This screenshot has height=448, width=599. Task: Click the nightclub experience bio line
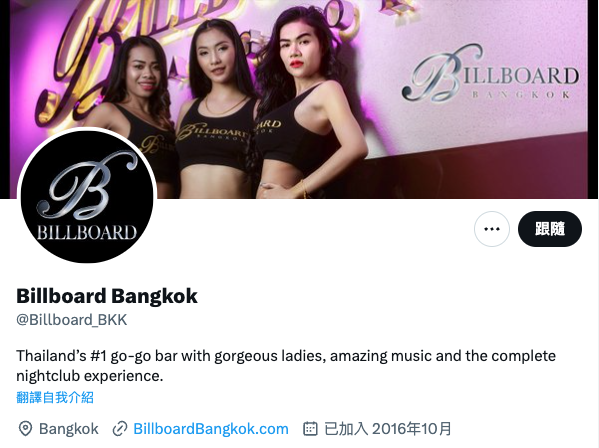pyautogui.click(x=89, y=376)
